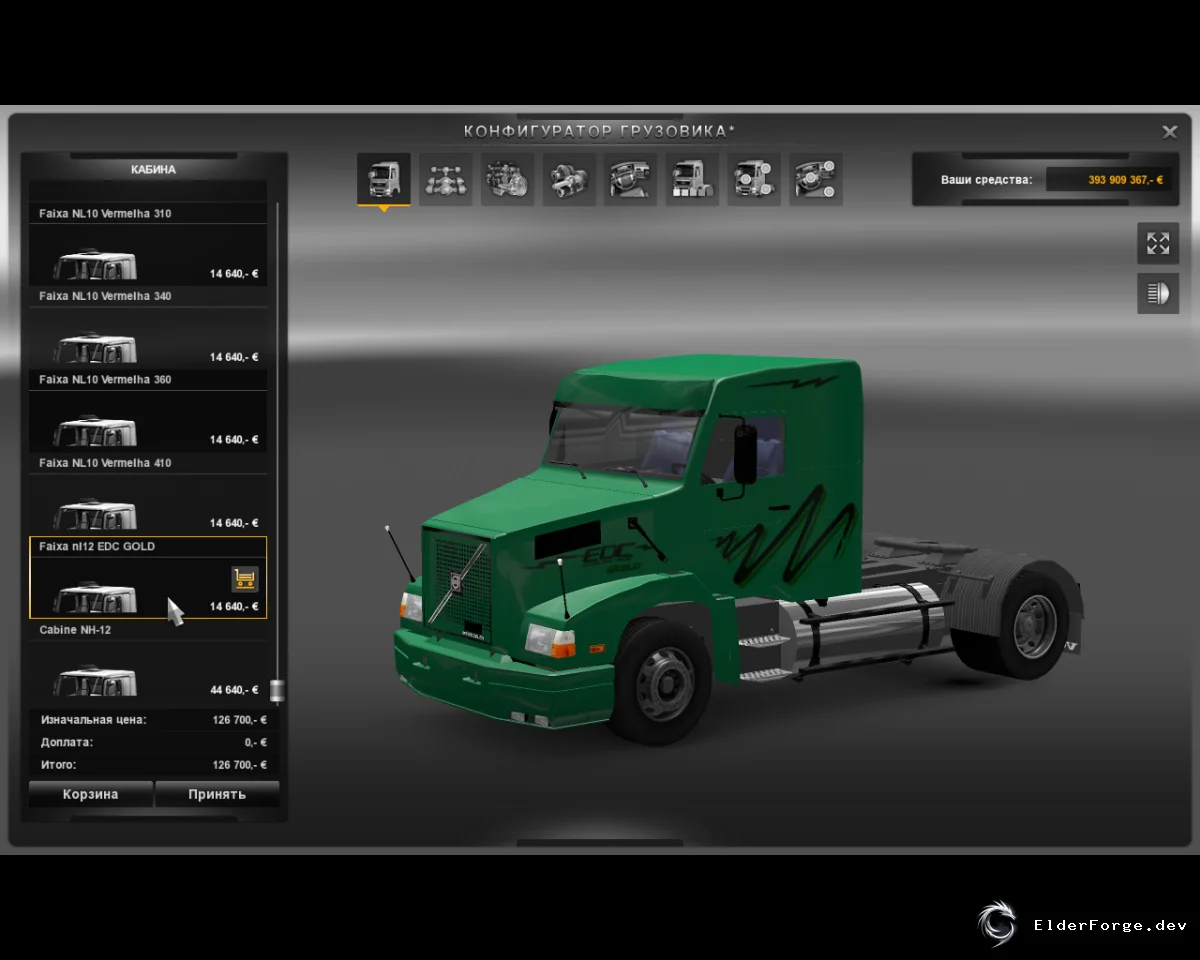
Task: Select the Faixa NL10 Vermelha 360 cabin
Action: [149, 410]
